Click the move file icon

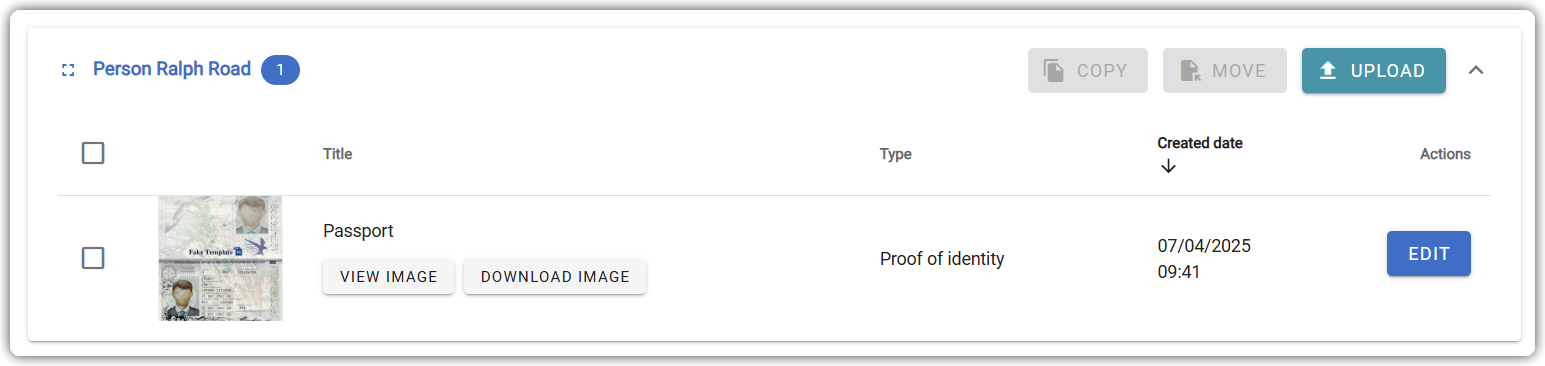(x=1189, y=71)
